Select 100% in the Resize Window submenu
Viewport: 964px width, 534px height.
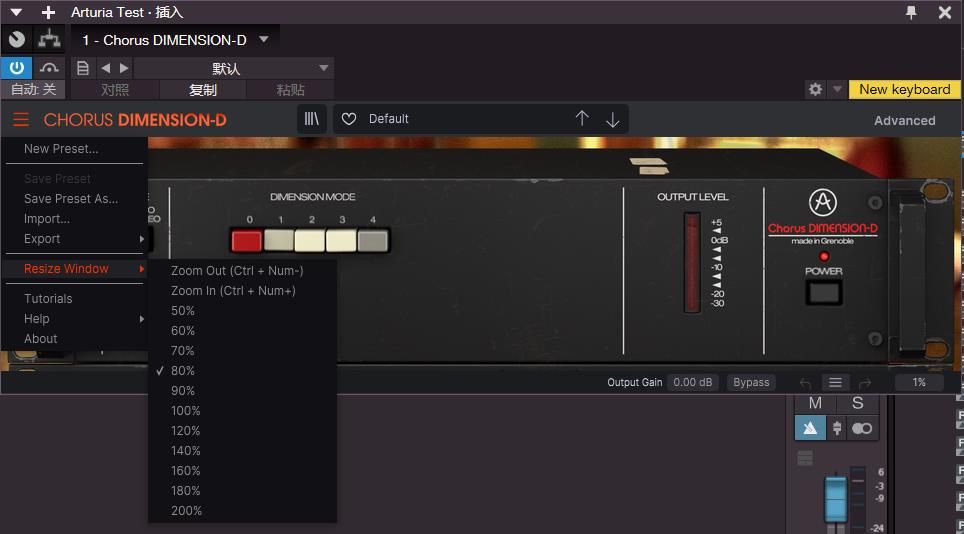(186, 411)
